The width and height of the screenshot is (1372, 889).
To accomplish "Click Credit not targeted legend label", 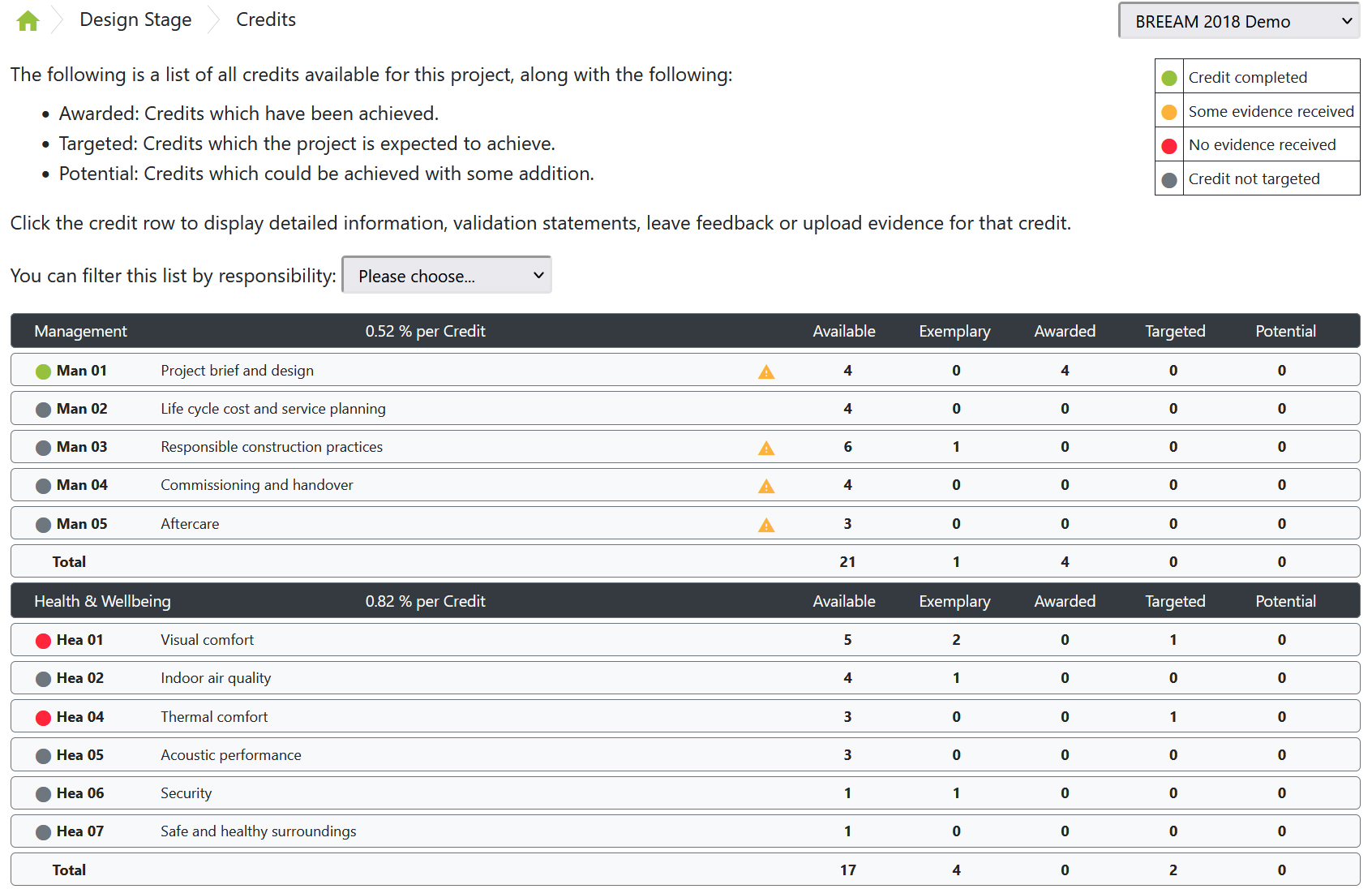I will pos(1254,178).
